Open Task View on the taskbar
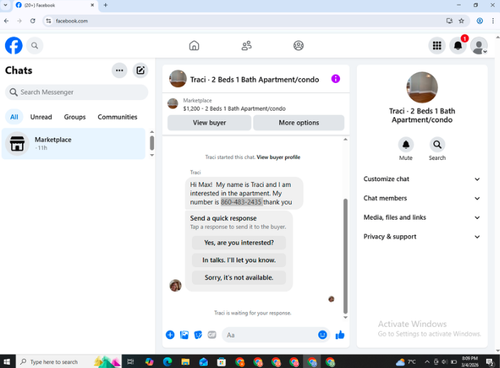This screenshot has width=500, height=368. point(131,362)
